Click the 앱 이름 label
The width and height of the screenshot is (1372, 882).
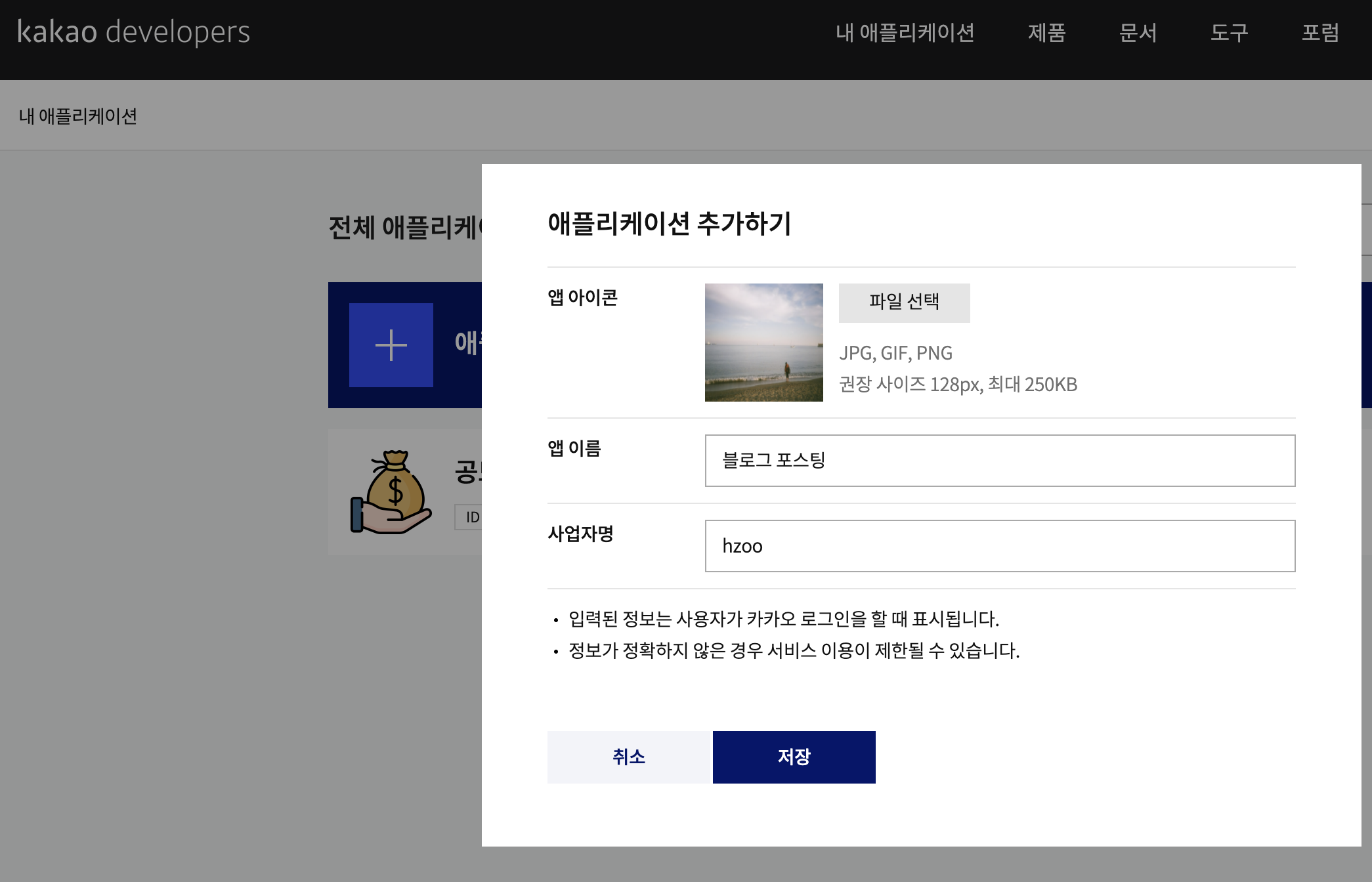click(x=574, y=449)
